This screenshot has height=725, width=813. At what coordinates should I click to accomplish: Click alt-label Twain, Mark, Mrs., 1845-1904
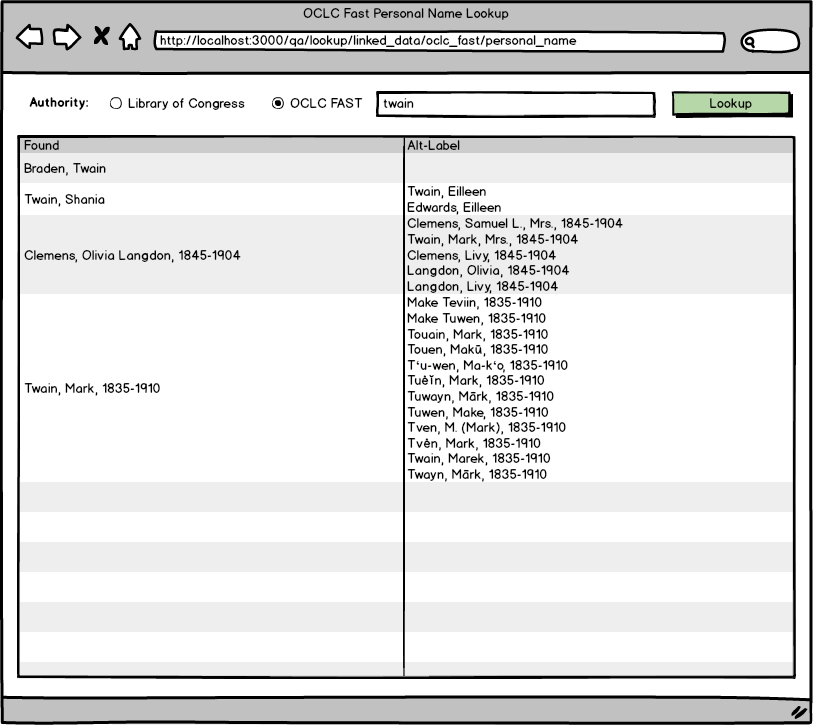pos(493,239)
